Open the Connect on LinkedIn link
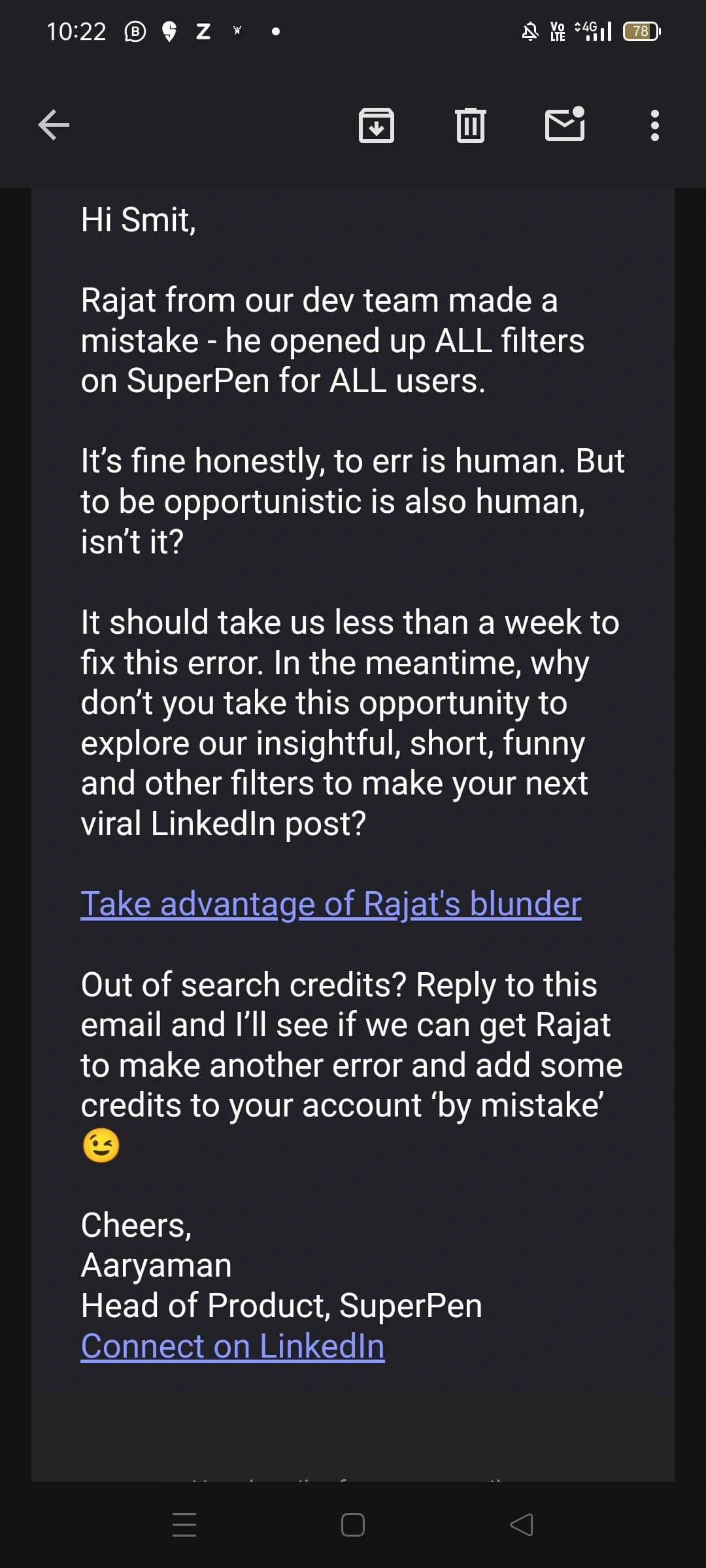Screen dimensions: 706x1568 click(233, 1347)
